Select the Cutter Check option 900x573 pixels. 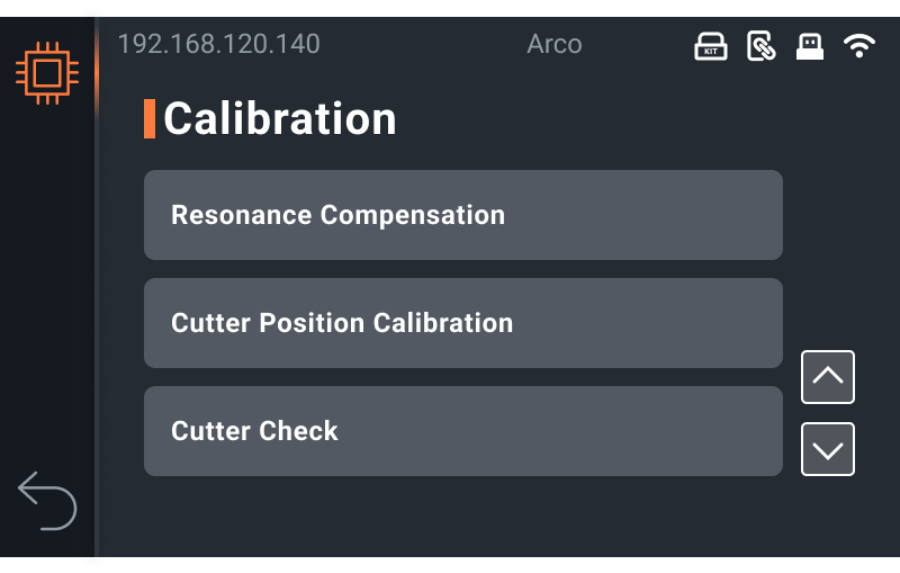coord(463,431)
